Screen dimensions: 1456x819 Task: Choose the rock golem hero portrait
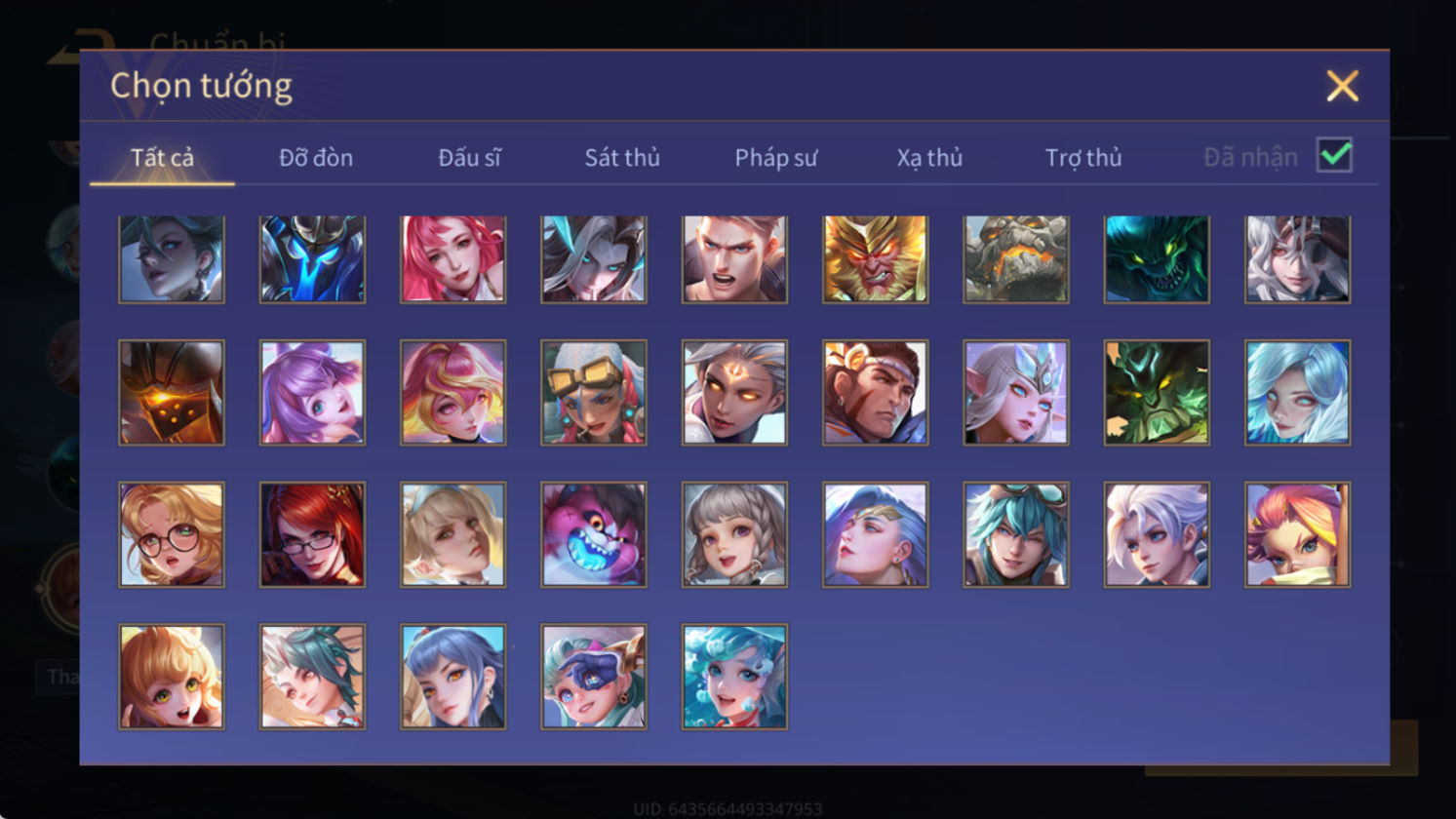1015,259
